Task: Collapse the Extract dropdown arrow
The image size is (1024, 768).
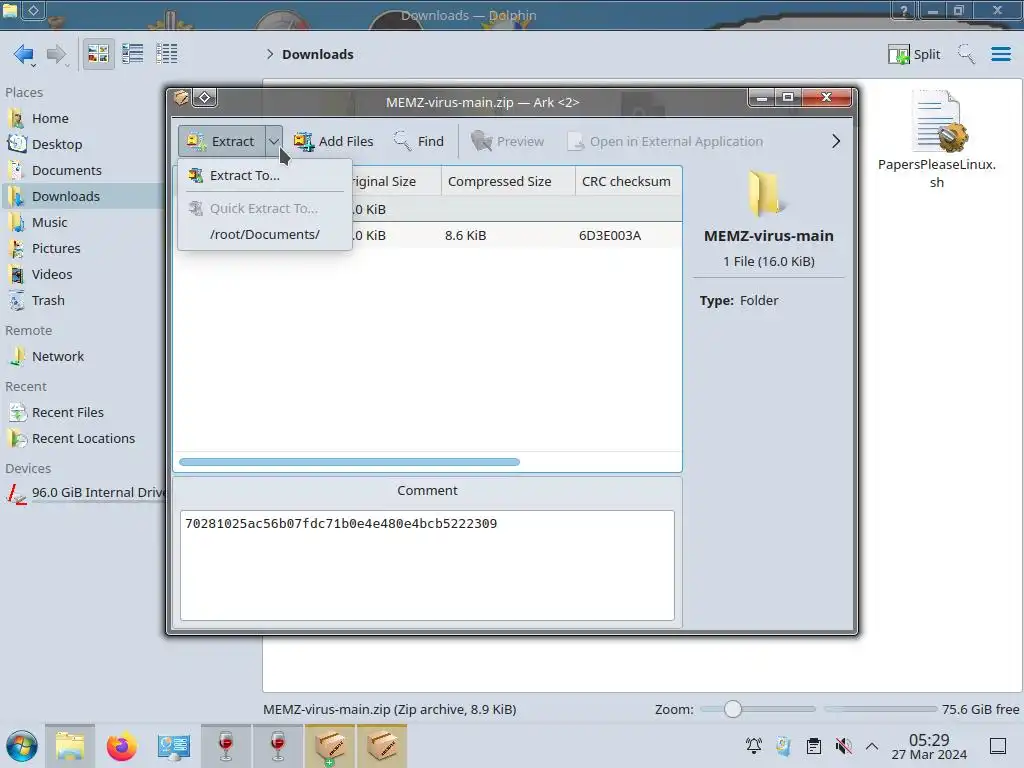Action: 274,141
